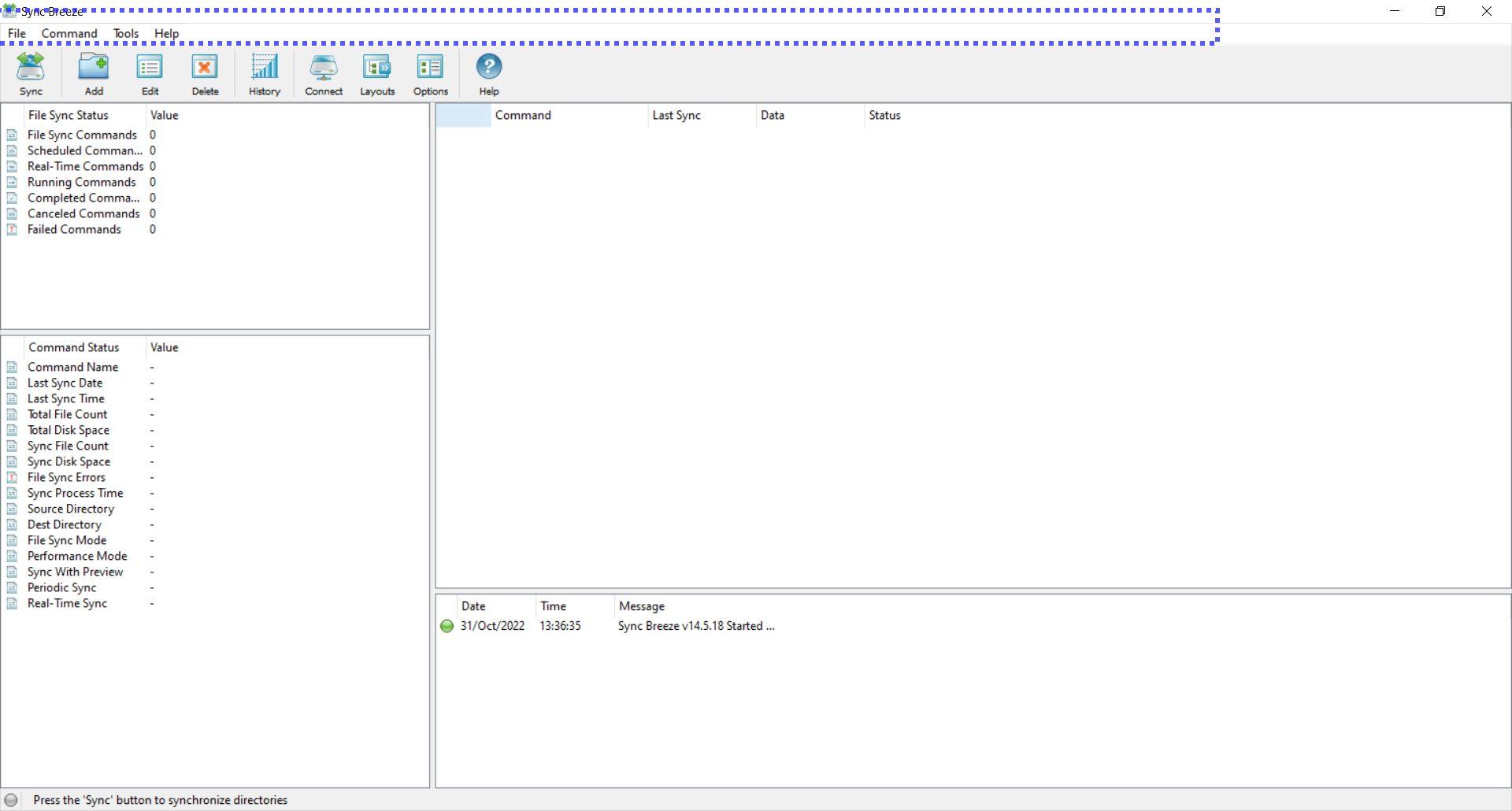Select the Sync Process Time row
The image size is (1512, 811).
tap(215, 493)
